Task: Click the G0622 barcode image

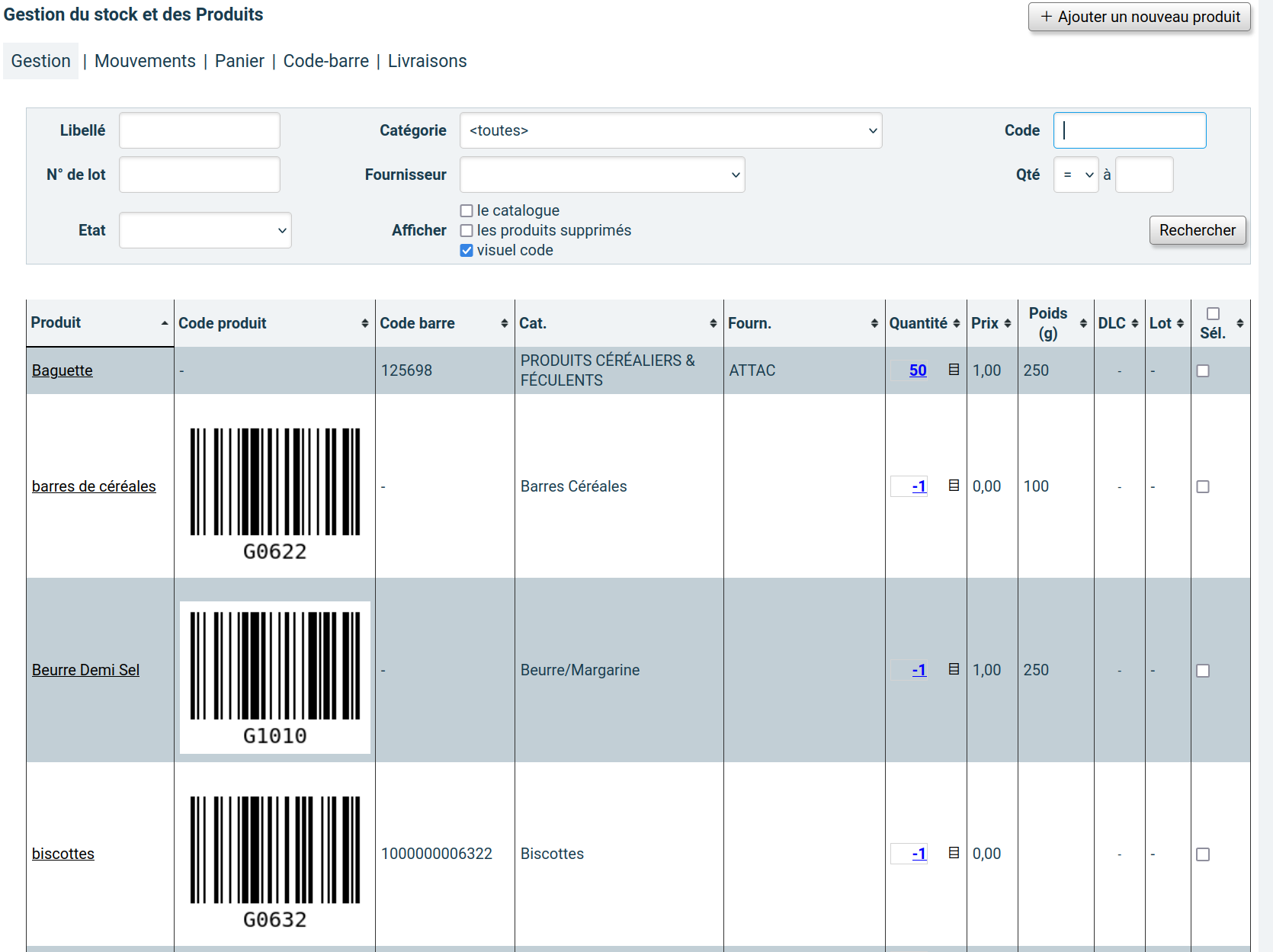Action: [x=275, y=494]
